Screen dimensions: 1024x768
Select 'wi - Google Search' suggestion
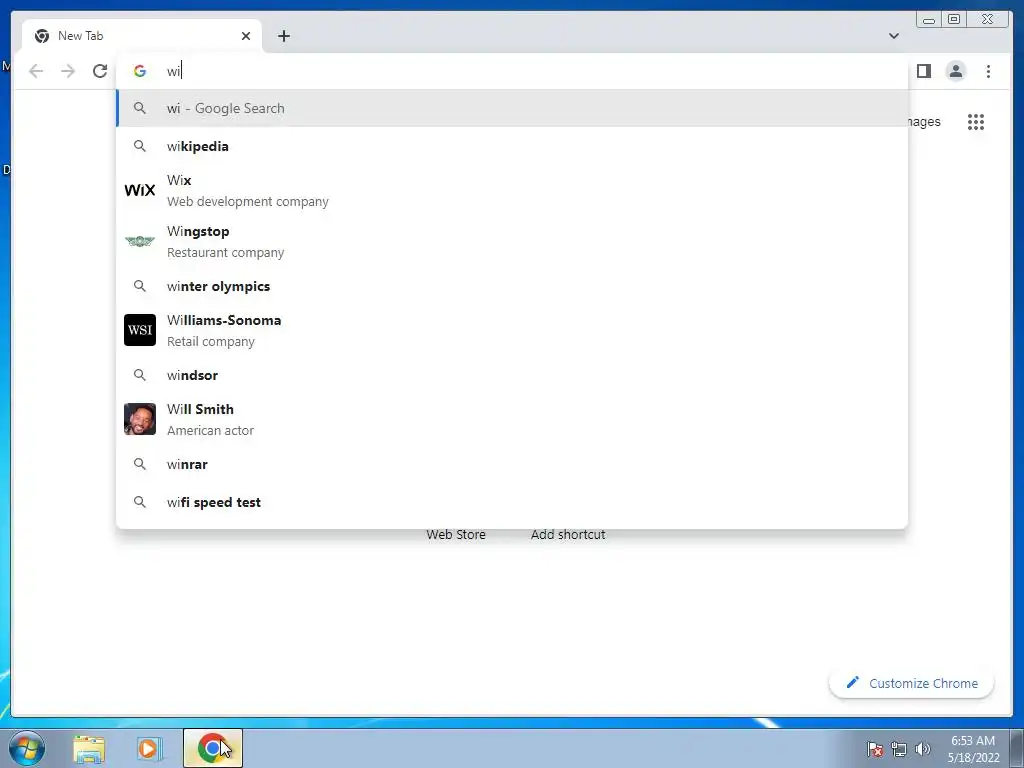click(x=512, y=108)
